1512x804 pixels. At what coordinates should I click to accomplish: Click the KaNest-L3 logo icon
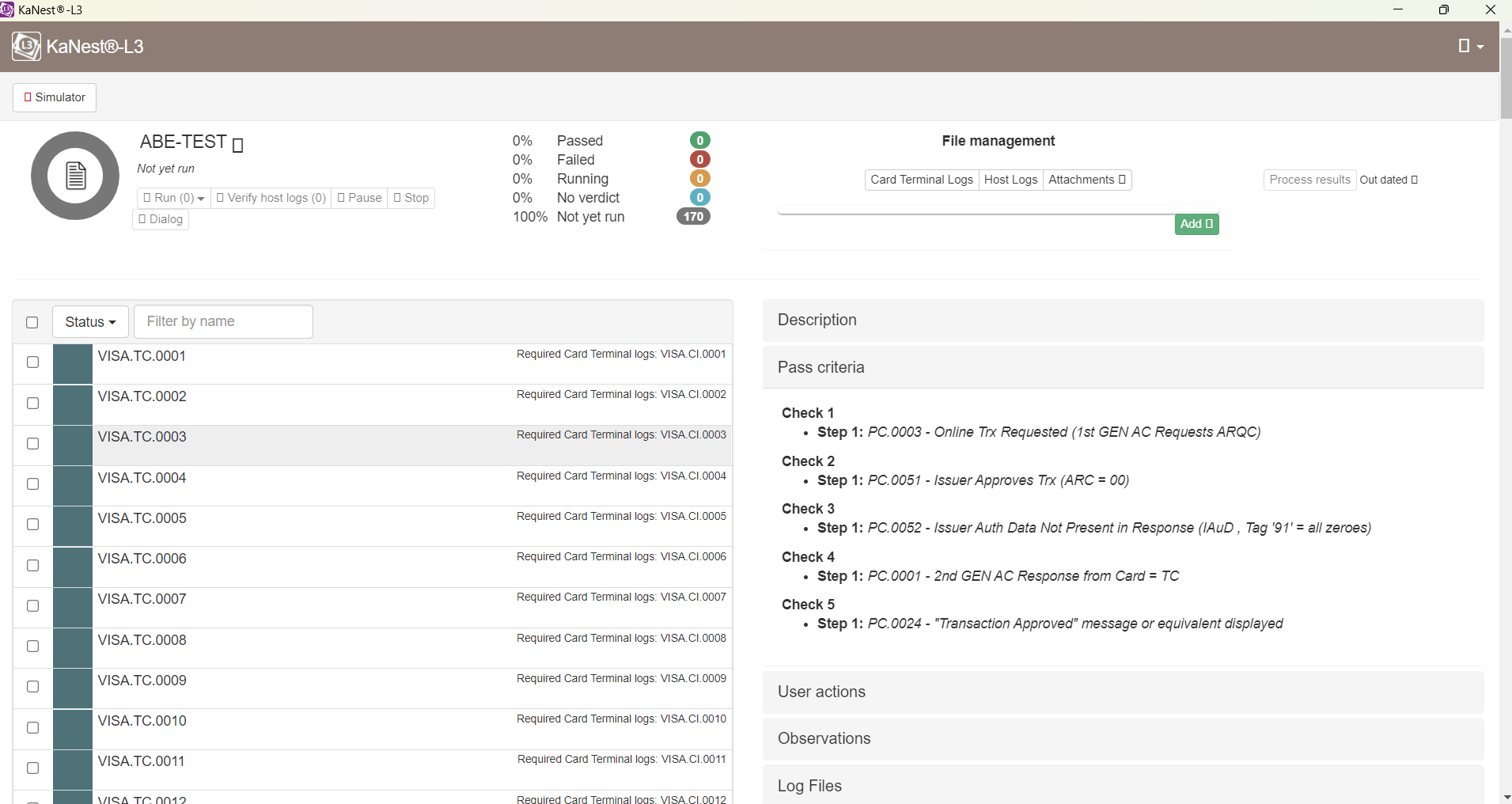tap(26, 47)
